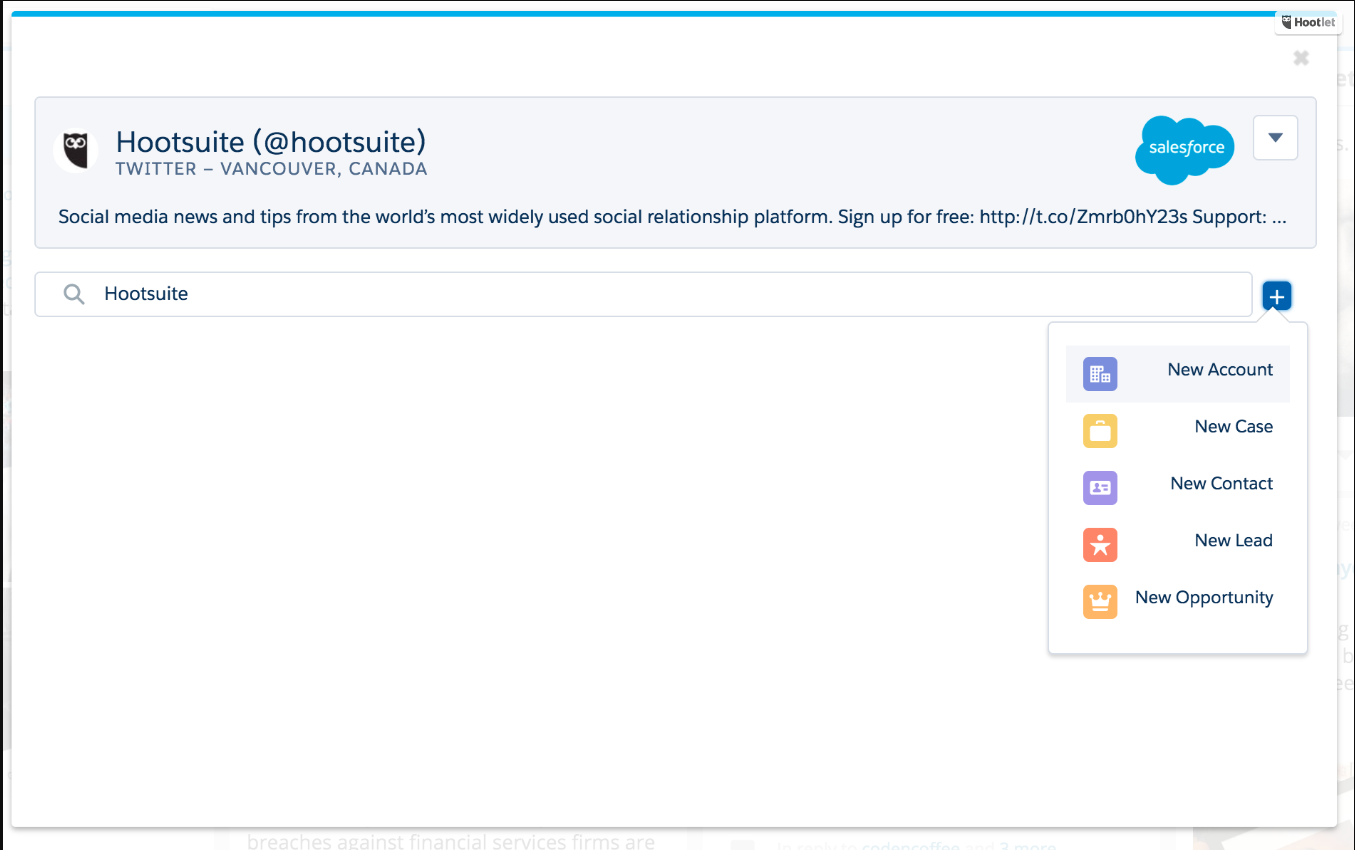Choose New Opportunity from the menu
Screen dimensions: 1355x850
pos(1177,602)
